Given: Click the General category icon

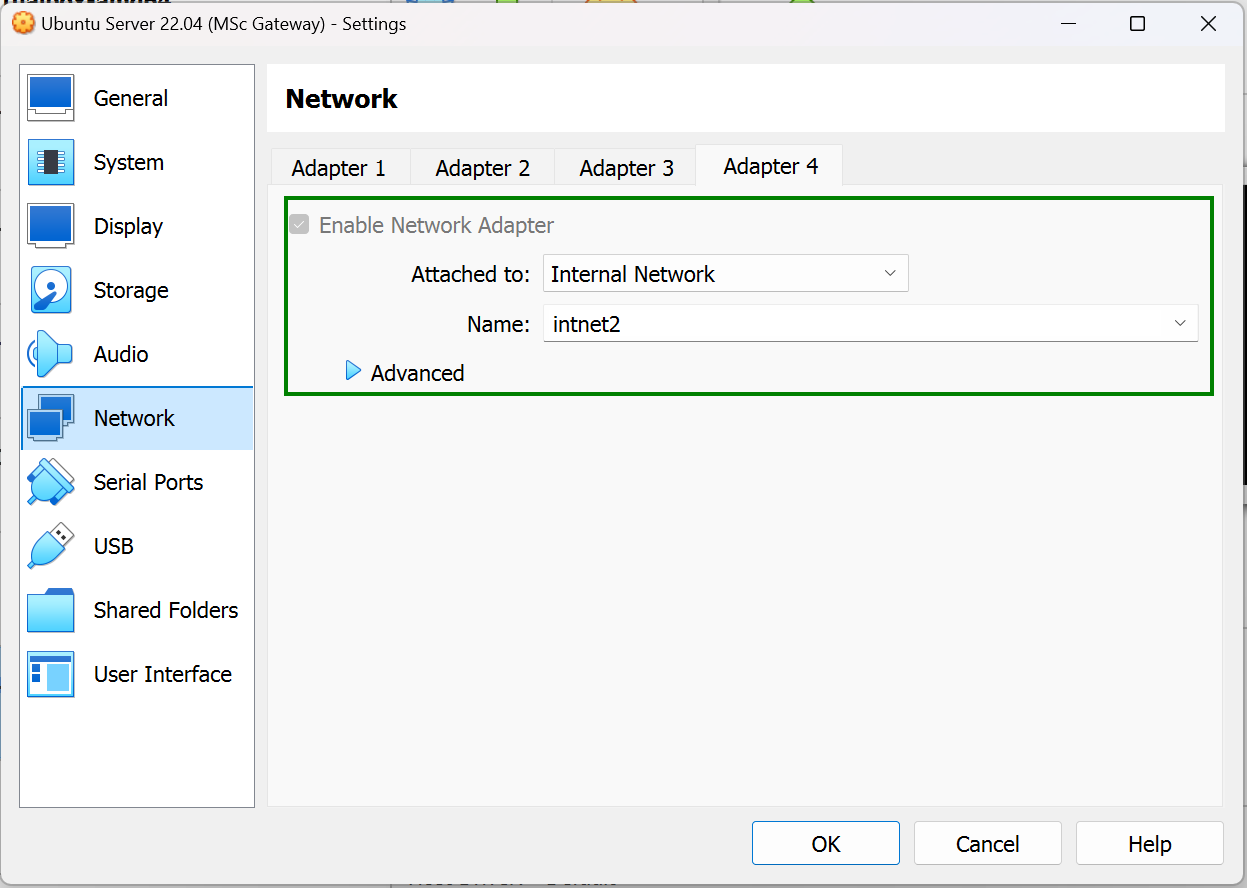Looking at the screenshot, I should tap(50, 98).
